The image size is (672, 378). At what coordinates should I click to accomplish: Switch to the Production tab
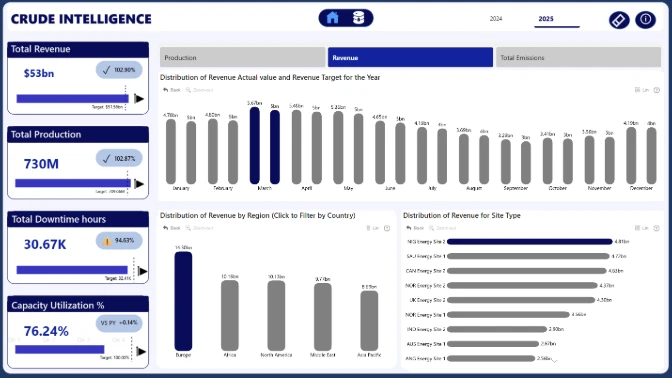[x=242, y=57]
